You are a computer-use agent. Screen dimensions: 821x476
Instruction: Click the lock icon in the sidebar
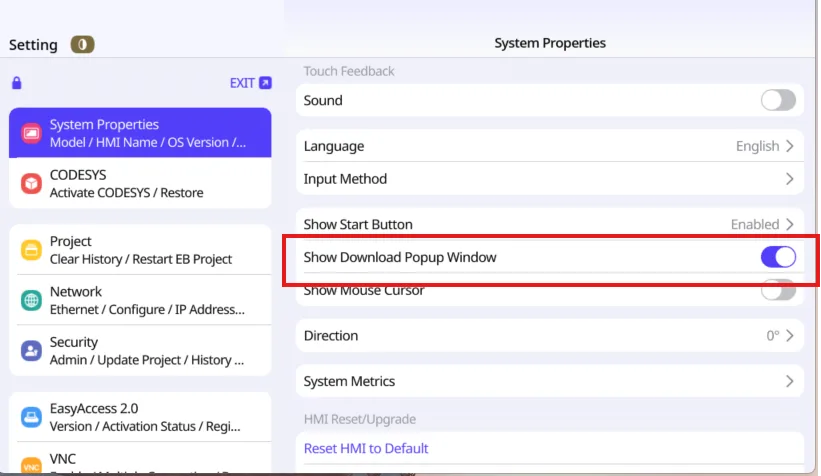tap(17, 83)
